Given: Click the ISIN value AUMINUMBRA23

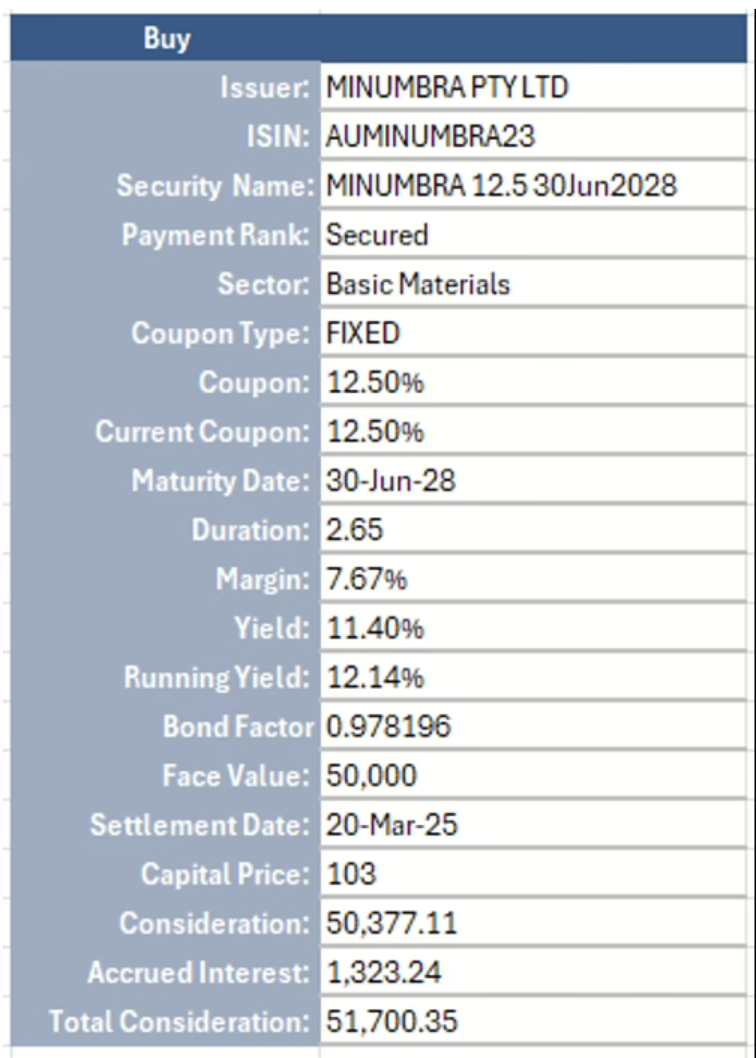Looking at the screenshot, I should pyautogui.click(x=424, y=137).
